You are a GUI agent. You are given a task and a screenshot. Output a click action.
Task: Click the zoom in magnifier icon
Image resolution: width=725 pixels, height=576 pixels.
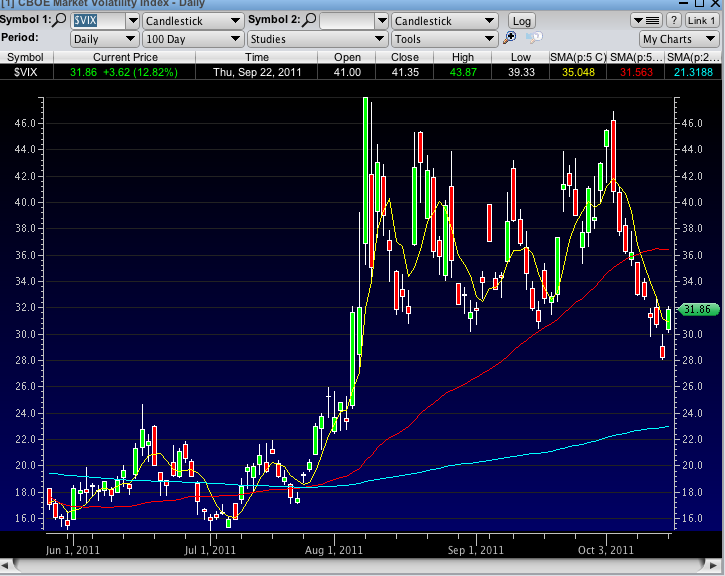pos(510,38)
